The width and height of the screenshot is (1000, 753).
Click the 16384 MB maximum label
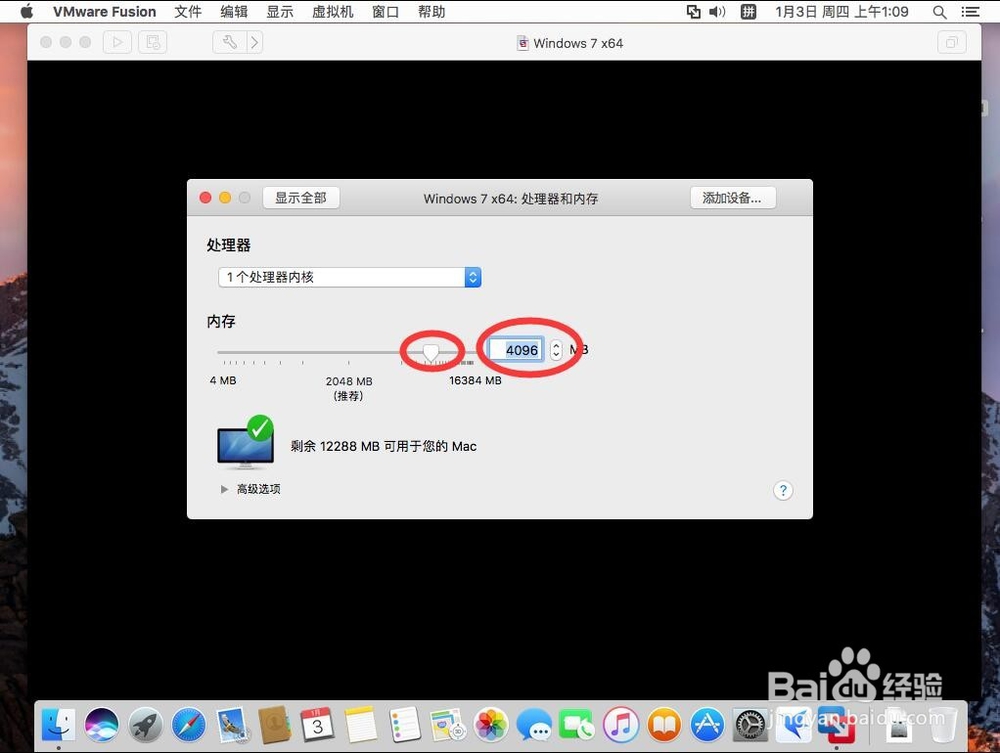(475, 381)
